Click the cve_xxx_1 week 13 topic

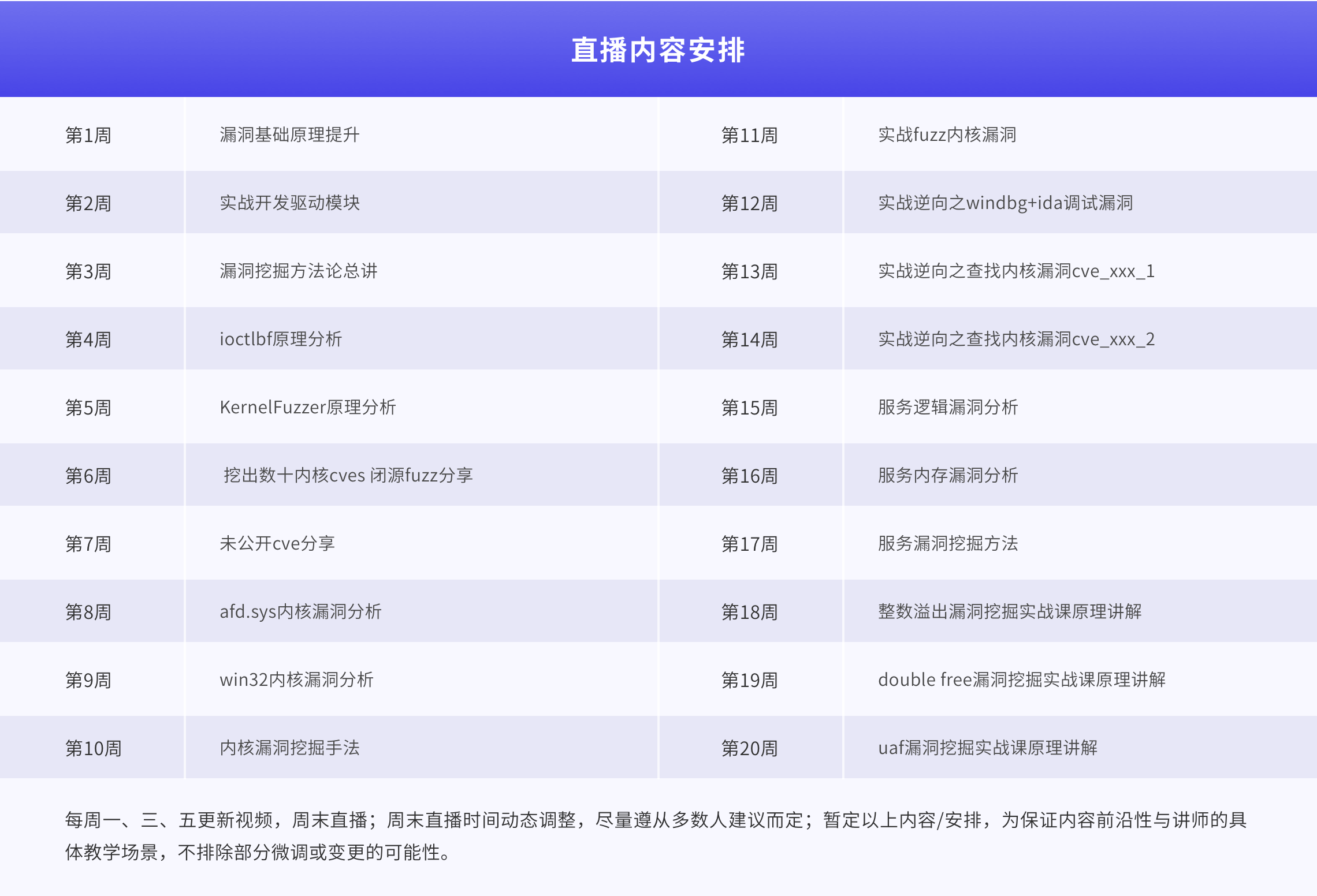1015,271
